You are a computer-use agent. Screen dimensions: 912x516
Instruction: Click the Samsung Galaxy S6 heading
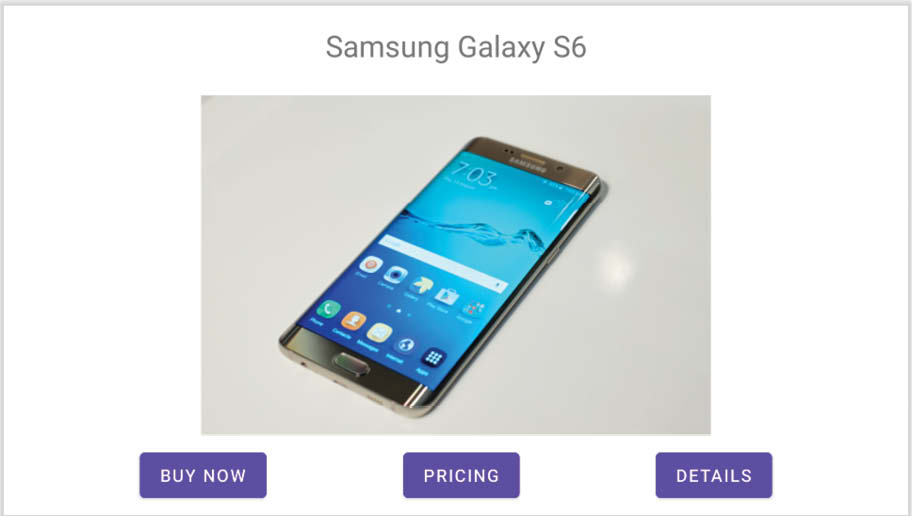[x=456, y=47]
